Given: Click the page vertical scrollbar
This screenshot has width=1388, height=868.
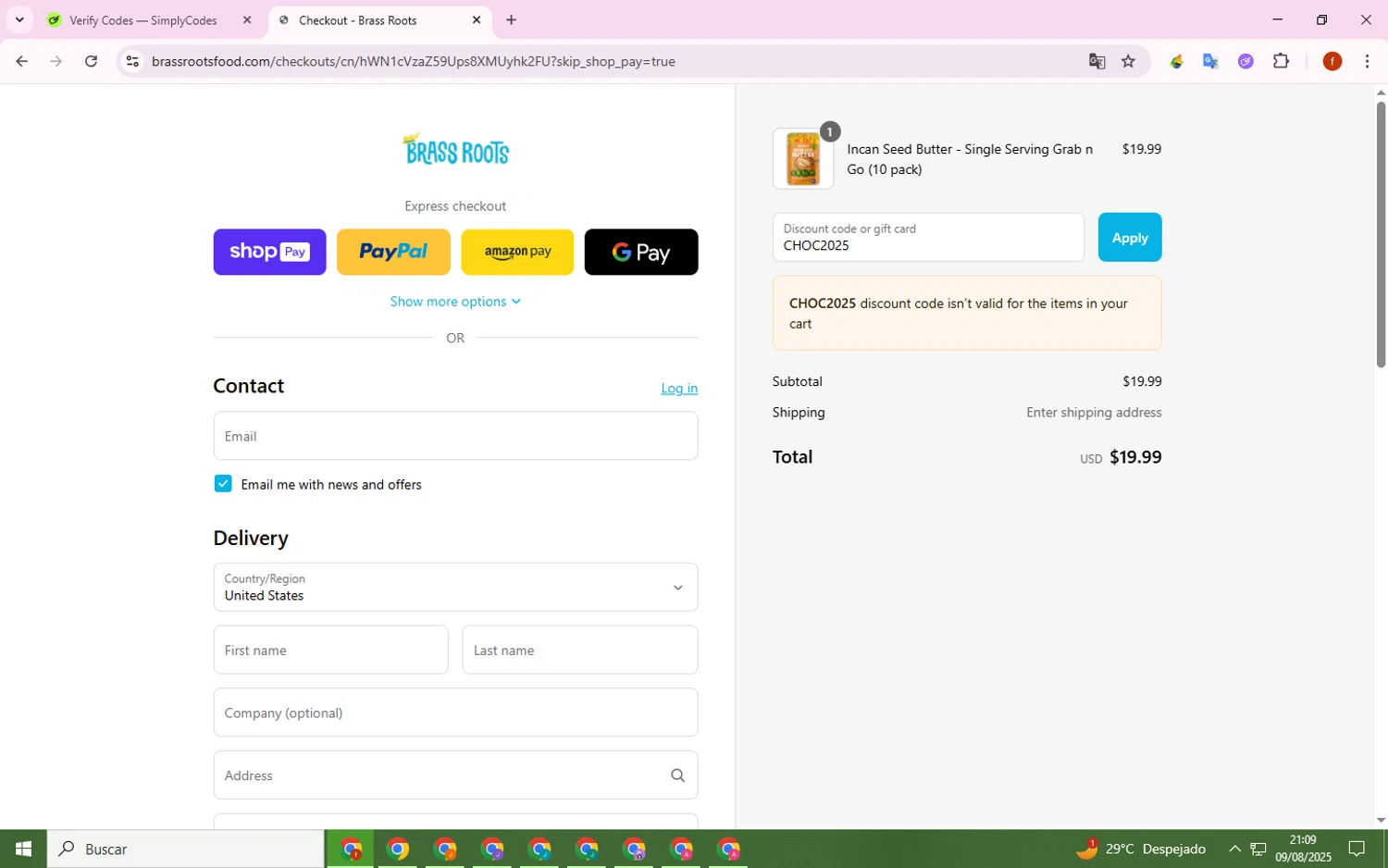Looking at the screenshot, I should [1381, 233].
